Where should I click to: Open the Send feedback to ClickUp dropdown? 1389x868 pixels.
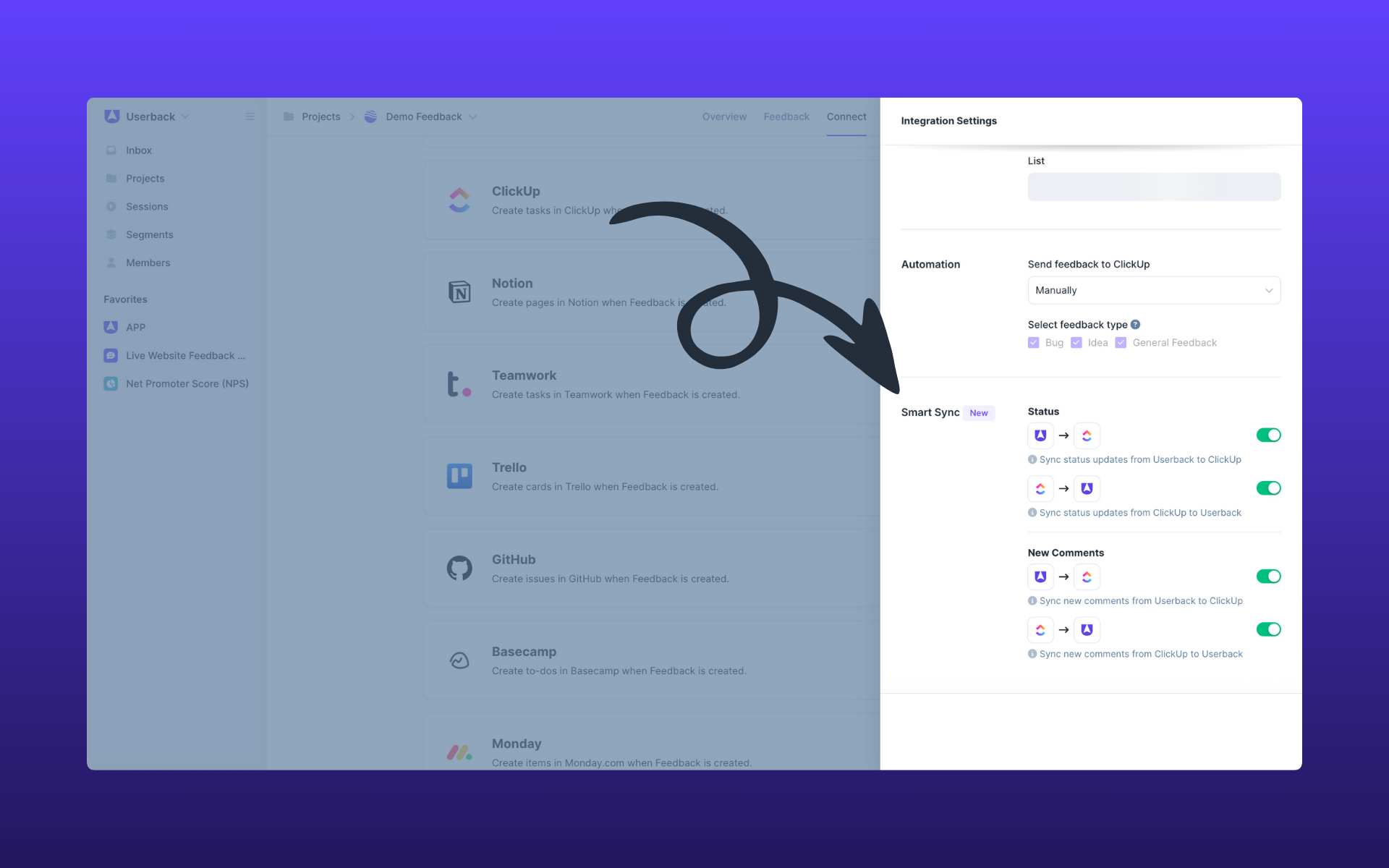coord(1154,290)
